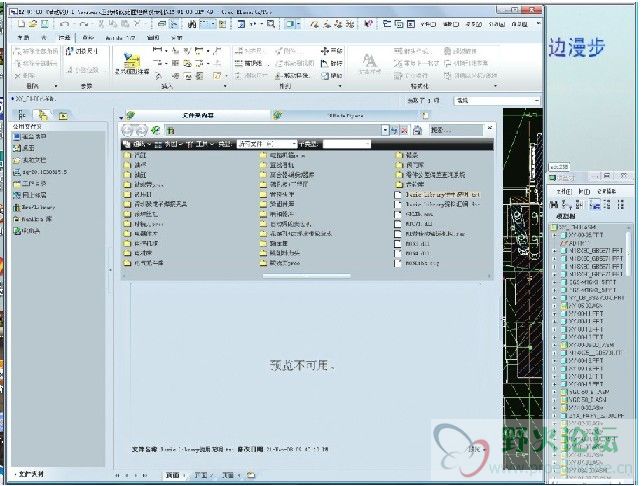This screenshot has height=486, width=642.
Task: Click the green refresh icon beside Forward arrow
Action: [x=155, y=131]
